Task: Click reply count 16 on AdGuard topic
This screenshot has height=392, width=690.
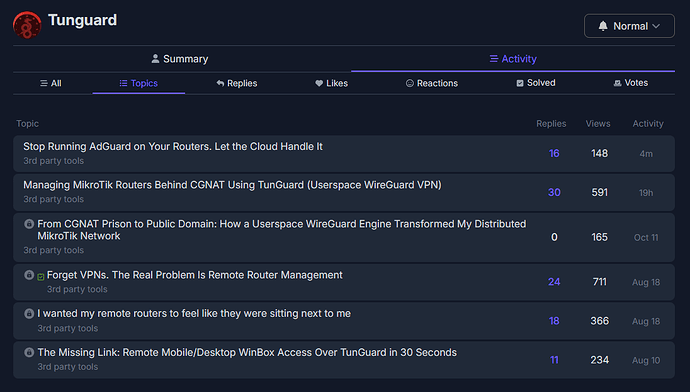Action: [554, 154]
